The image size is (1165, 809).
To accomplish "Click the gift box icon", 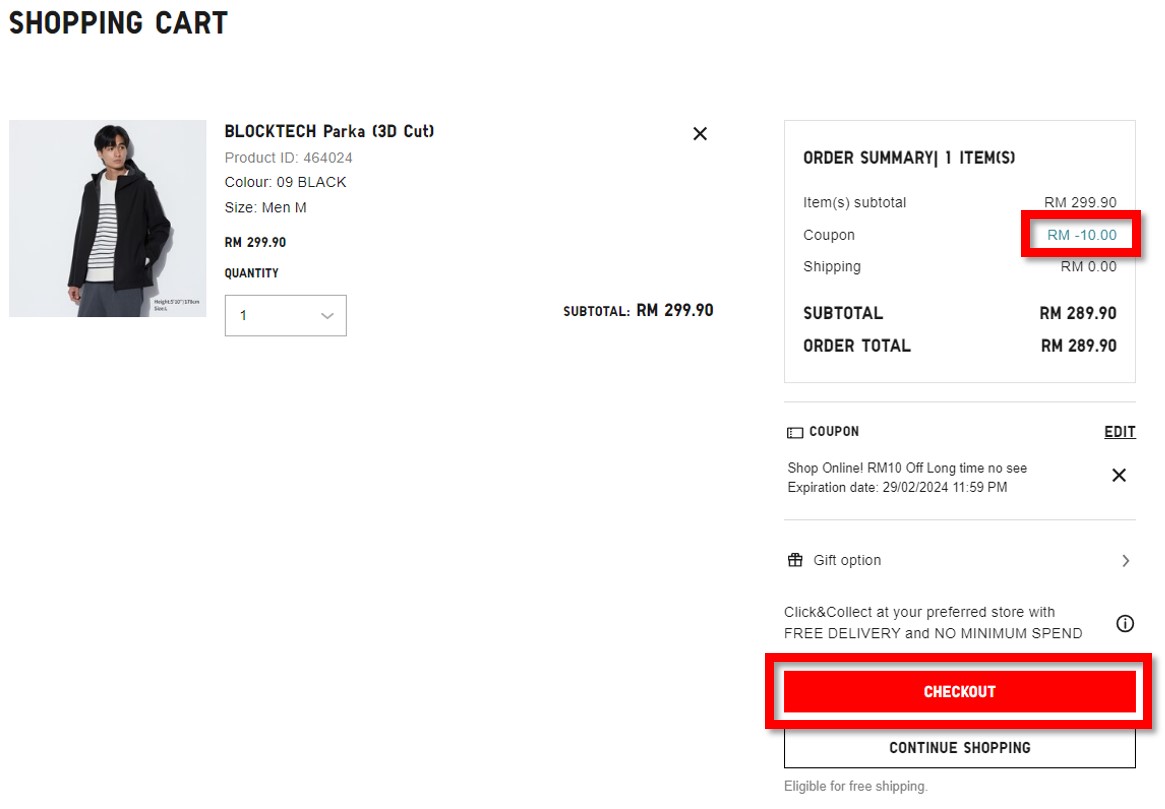I will click(x=795, y=560).
